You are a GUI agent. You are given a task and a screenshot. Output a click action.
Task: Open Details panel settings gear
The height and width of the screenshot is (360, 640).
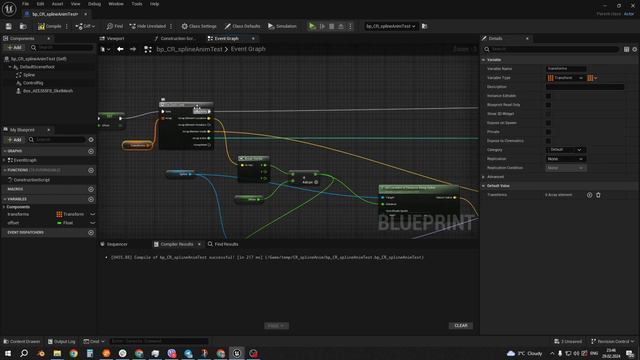coord(635,49)
